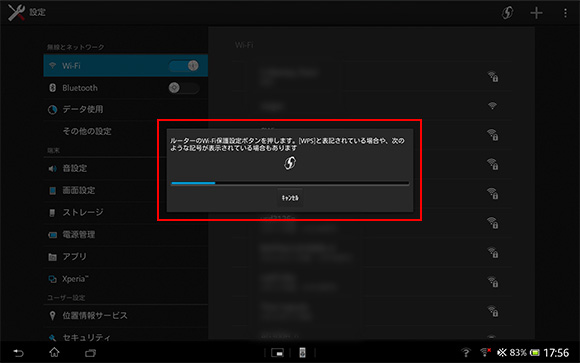580x363 pixels.
Task: Click the sound speaker icon beside 音設定
Action: pyautogui.click(x=53, y=169)
